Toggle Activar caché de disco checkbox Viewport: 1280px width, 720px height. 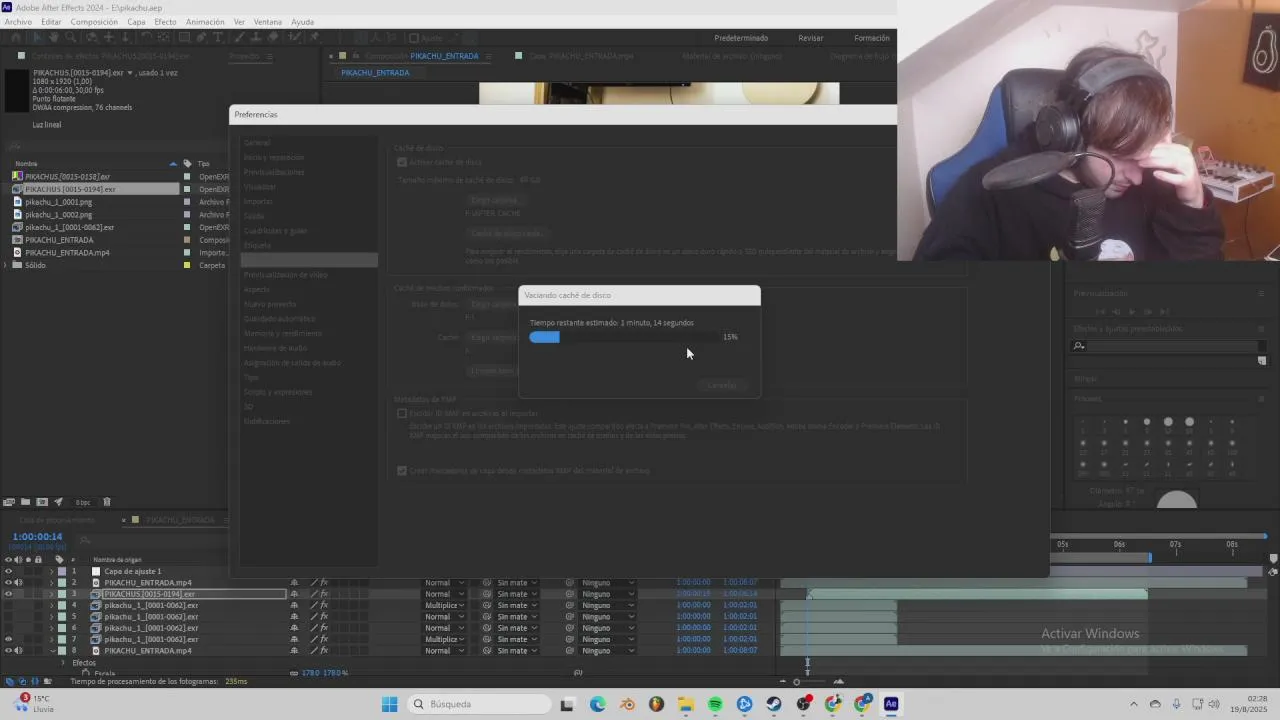click(x=402, y=162)
